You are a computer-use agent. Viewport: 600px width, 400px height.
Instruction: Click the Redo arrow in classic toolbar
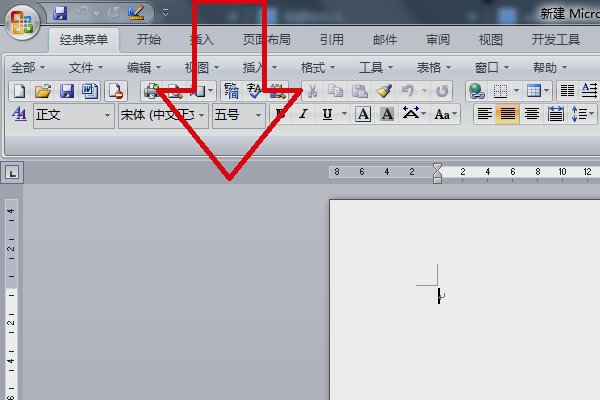(442, 91)
